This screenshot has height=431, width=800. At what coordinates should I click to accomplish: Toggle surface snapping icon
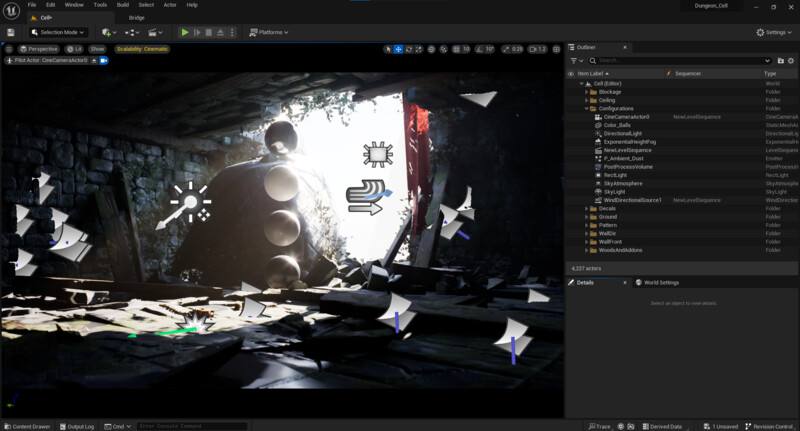pyautogui.click(x=443, y=49)
